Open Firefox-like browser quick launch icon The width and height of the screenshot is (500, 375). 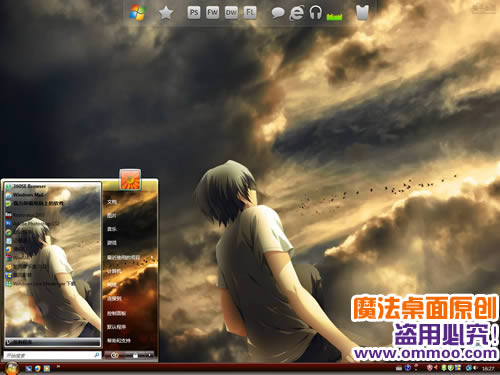38,368
